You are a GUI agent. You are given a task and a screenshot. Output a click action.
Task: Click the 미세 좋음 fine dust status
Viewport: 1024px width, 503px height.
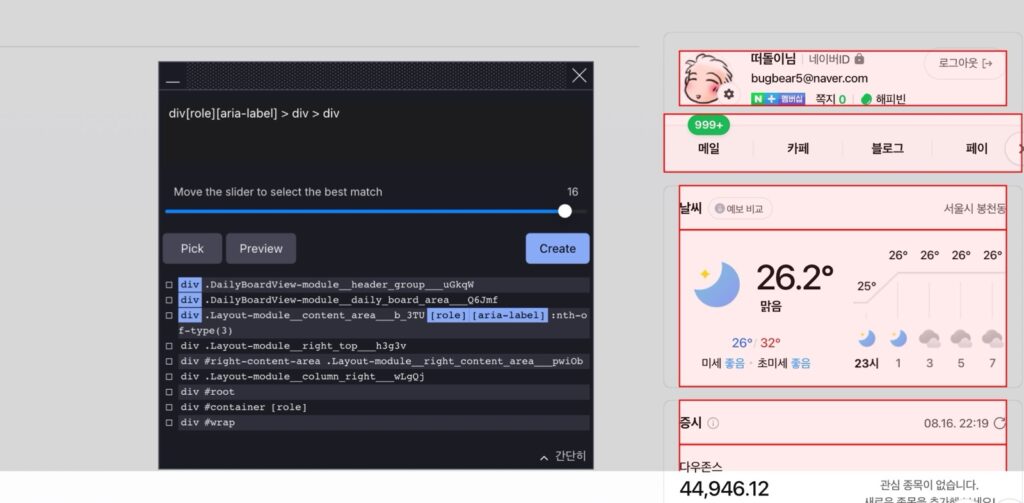click(722, 364)
